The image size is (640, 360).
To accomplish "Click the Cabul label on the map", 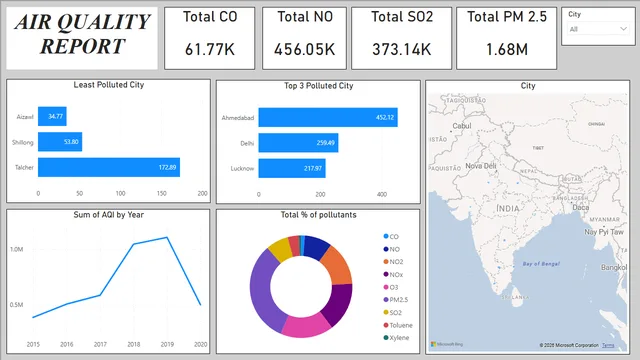I will [462, 126].
